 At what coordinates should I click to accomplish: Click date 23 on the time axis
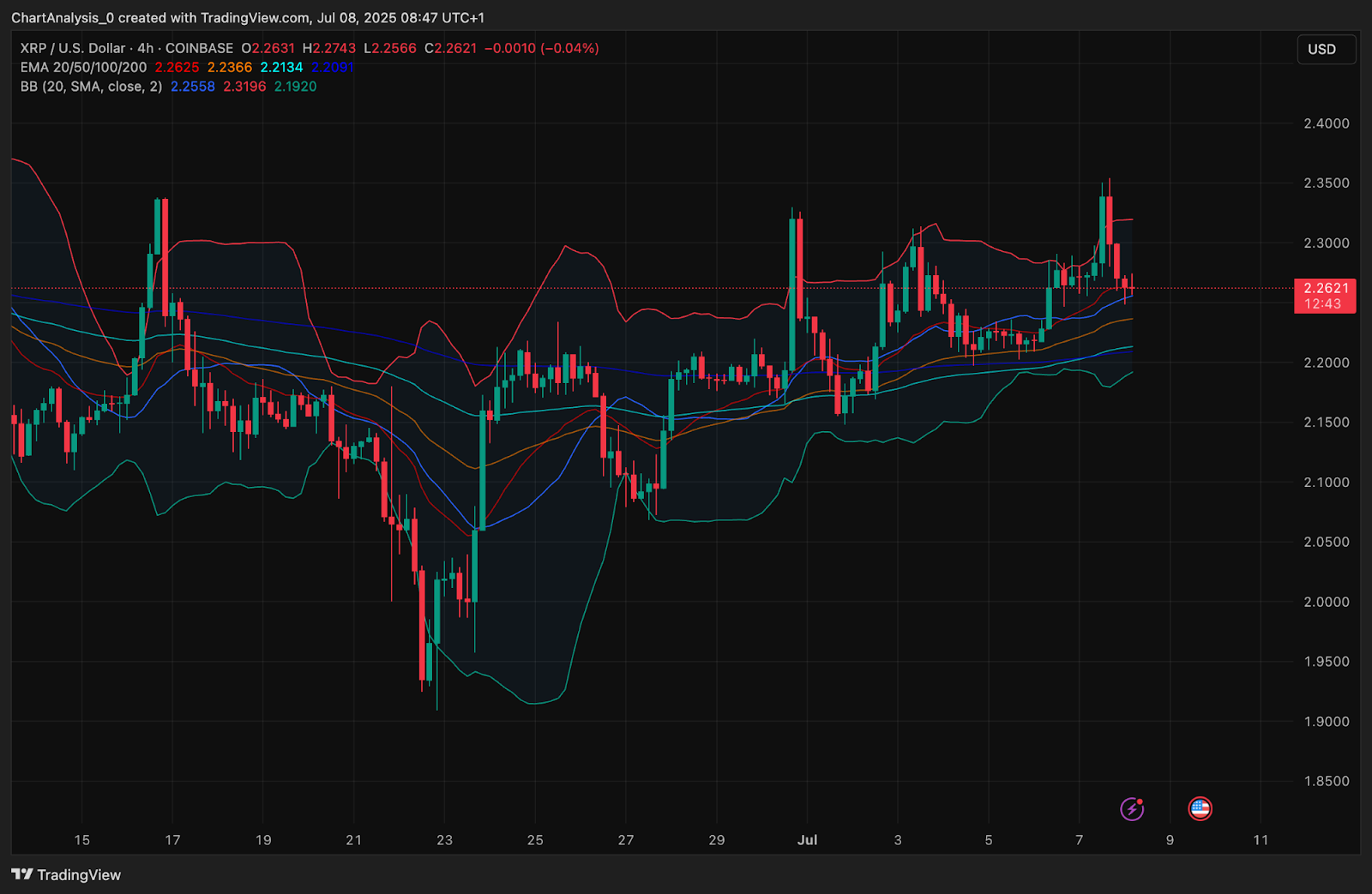tap(444, 840)
